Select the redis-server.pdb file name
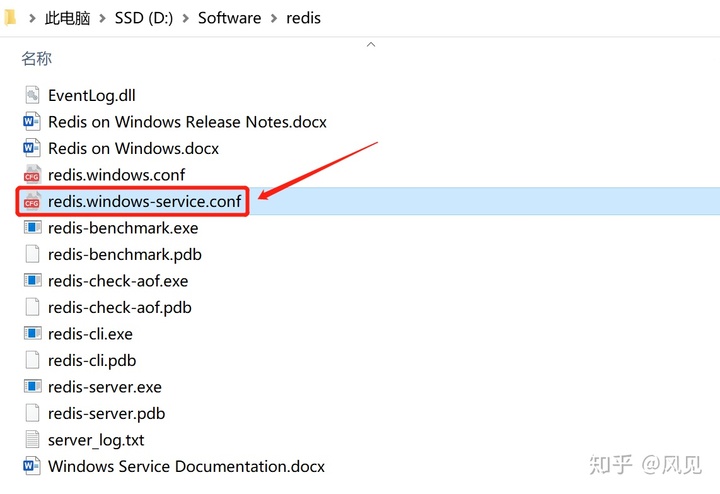This screenshot has width=720, height=494. click(107, 414)
